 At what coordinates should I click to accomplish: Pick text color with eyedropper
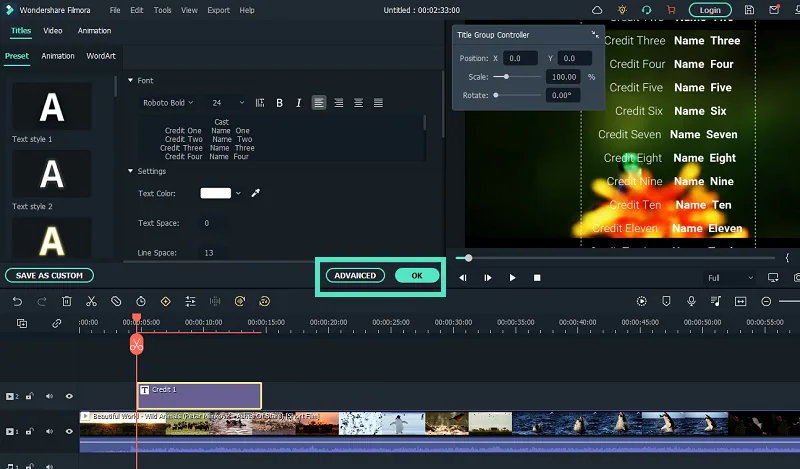point(256,193)
